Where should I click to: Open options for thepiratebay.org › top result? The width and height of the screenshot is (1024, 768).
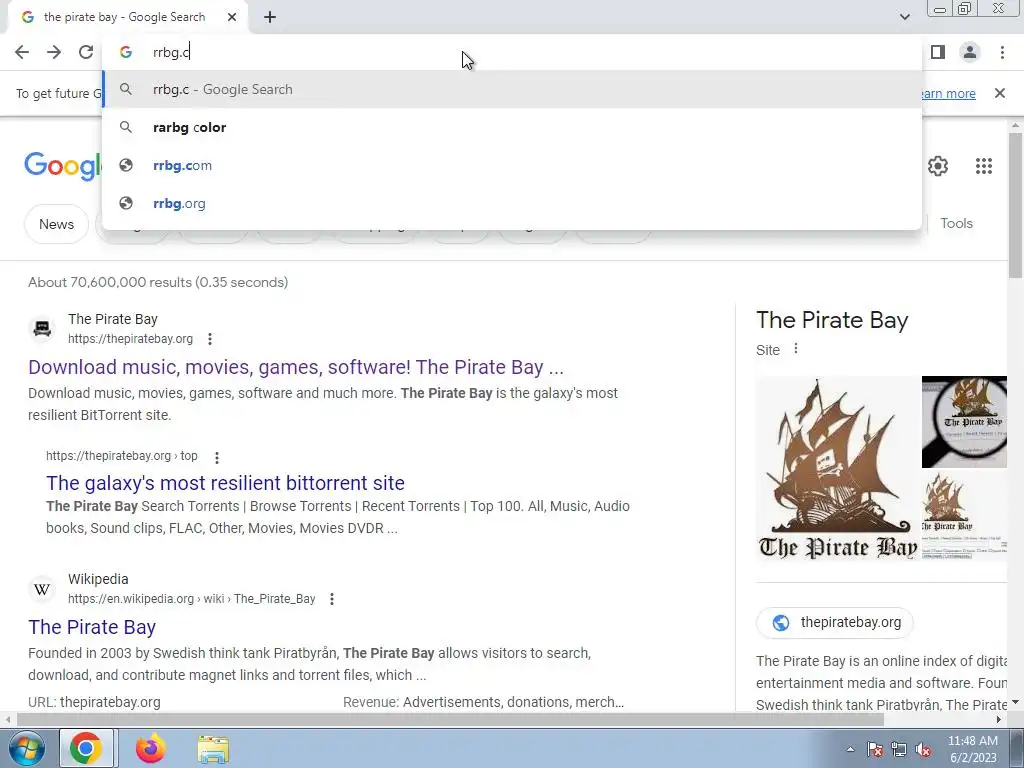click(x=217, y=457)
